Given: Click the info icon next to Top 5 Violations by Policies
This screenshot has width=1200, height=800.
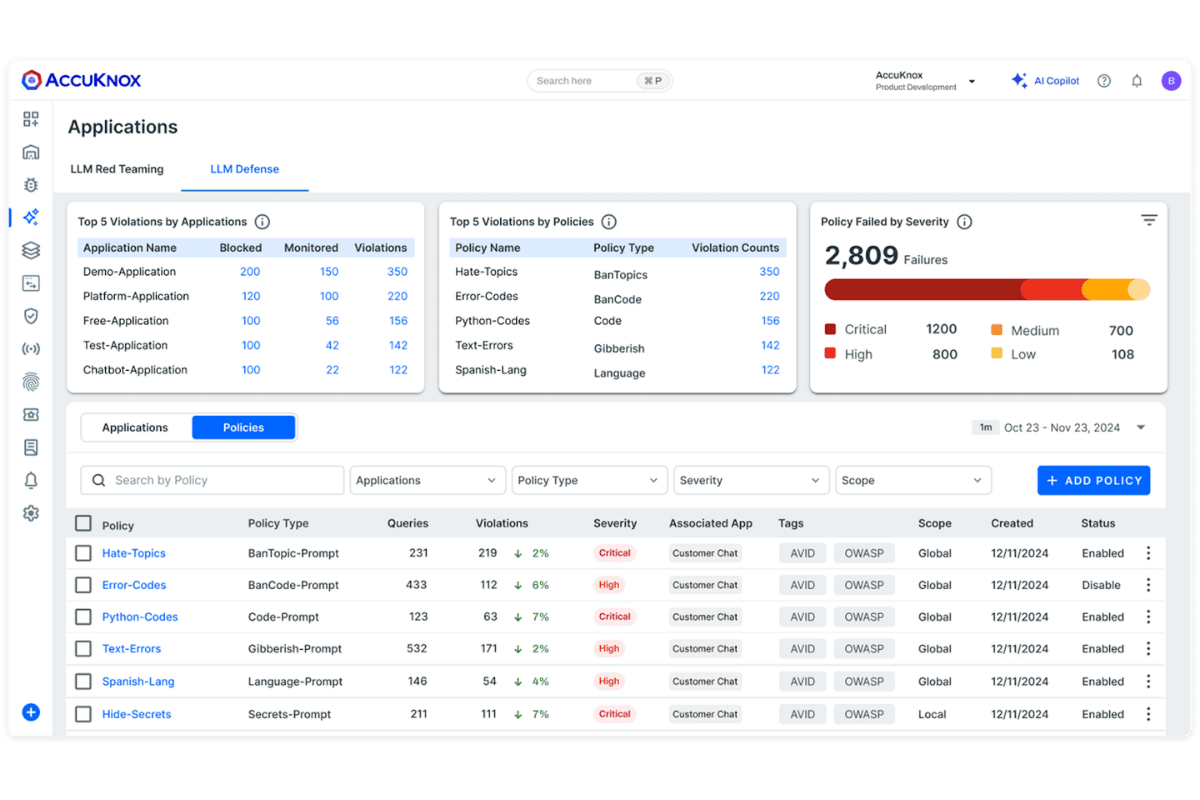Looking at the screenshot, I should [x=608, y=222].
